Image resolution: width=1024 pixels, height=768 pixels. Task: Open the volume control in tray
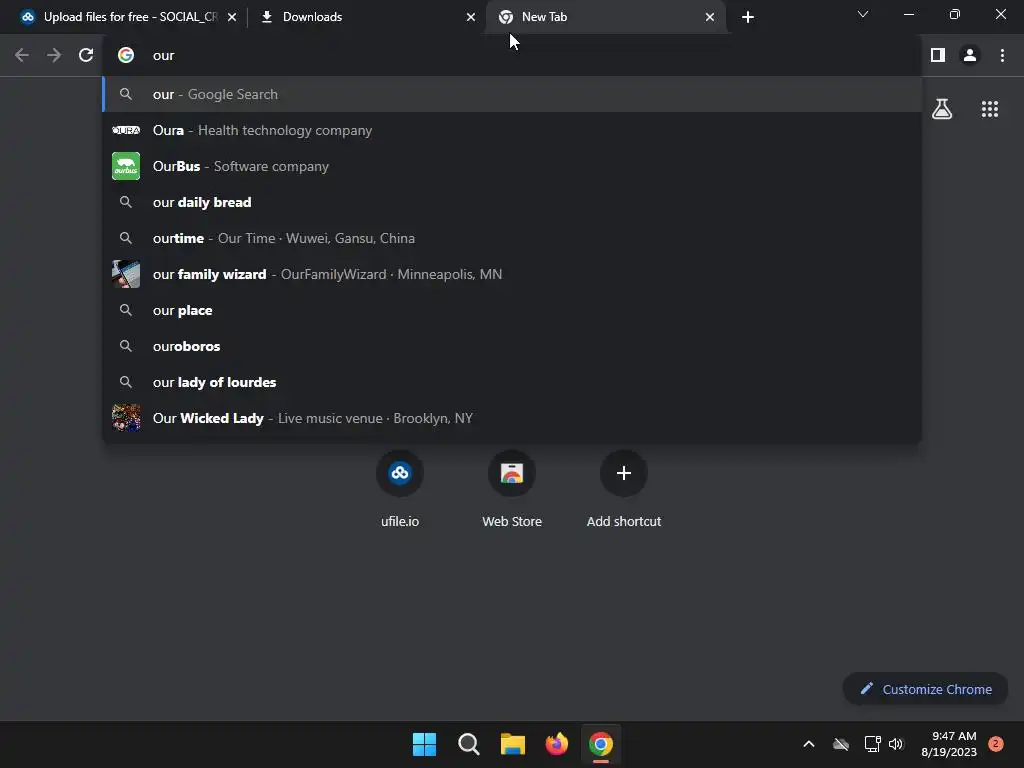896,744
